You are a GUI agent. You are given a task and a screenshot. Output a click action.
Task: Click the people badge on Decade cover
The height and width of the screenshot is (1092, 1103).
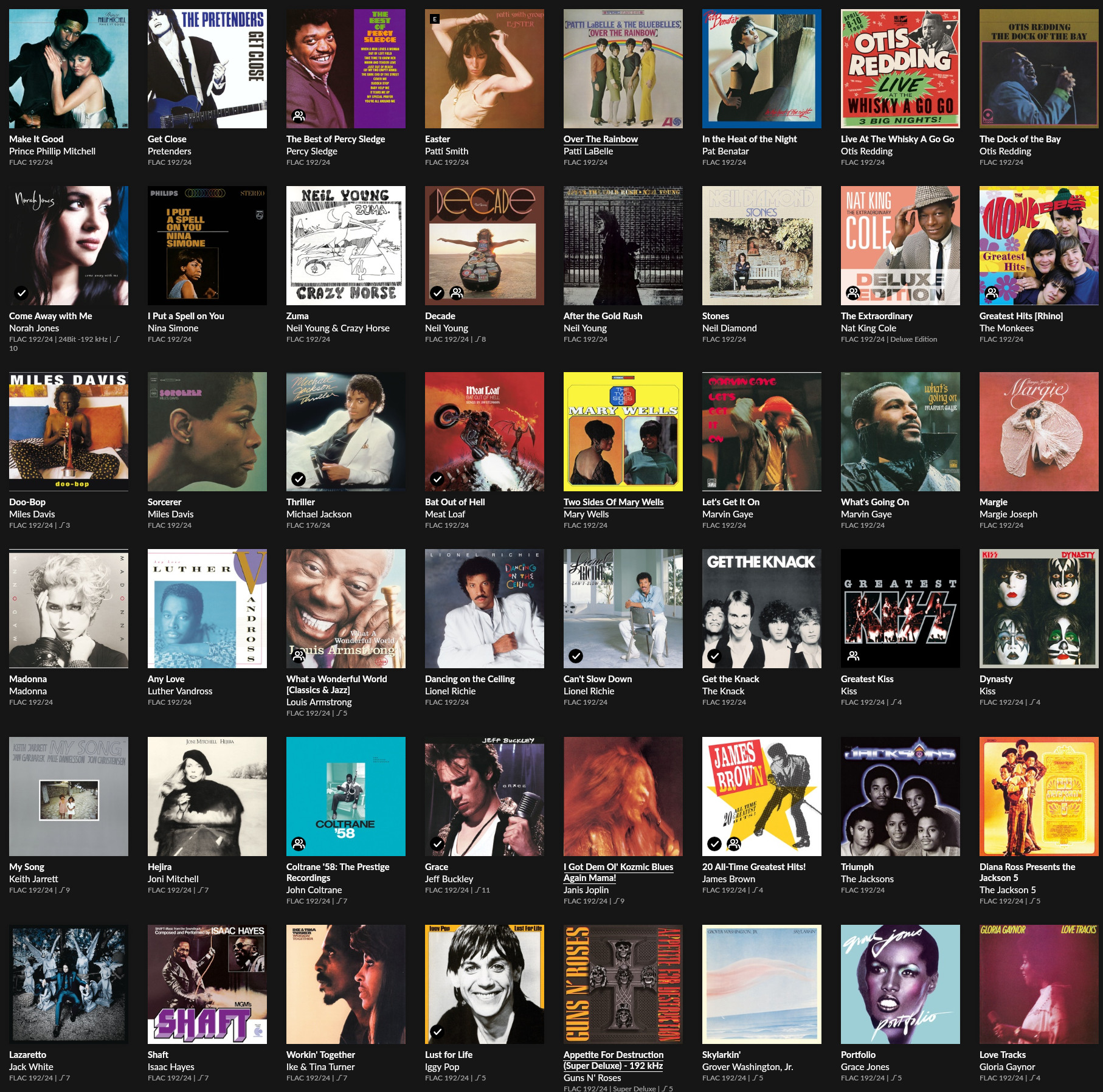click(x=457, y=293)
